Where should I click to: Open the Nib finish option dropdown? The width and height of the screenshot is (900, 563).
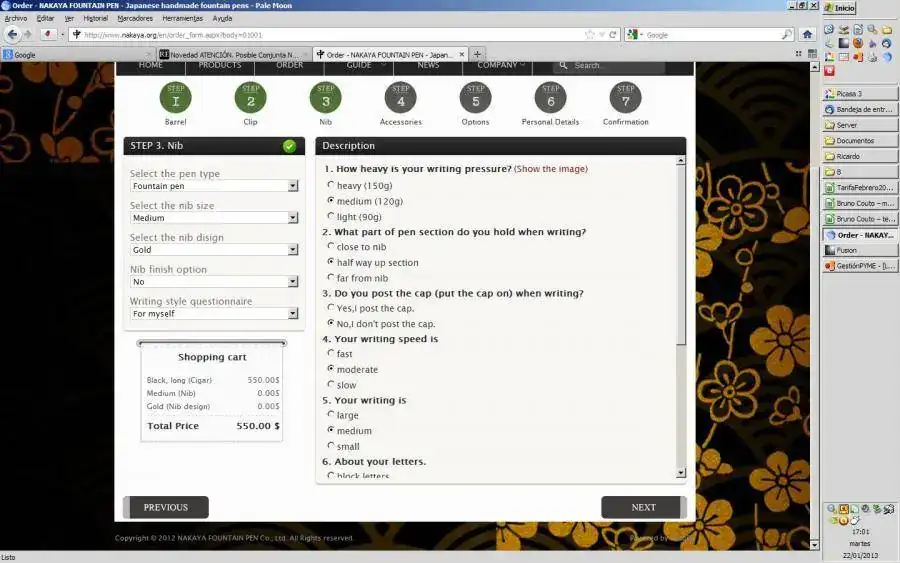coord(214,282)
